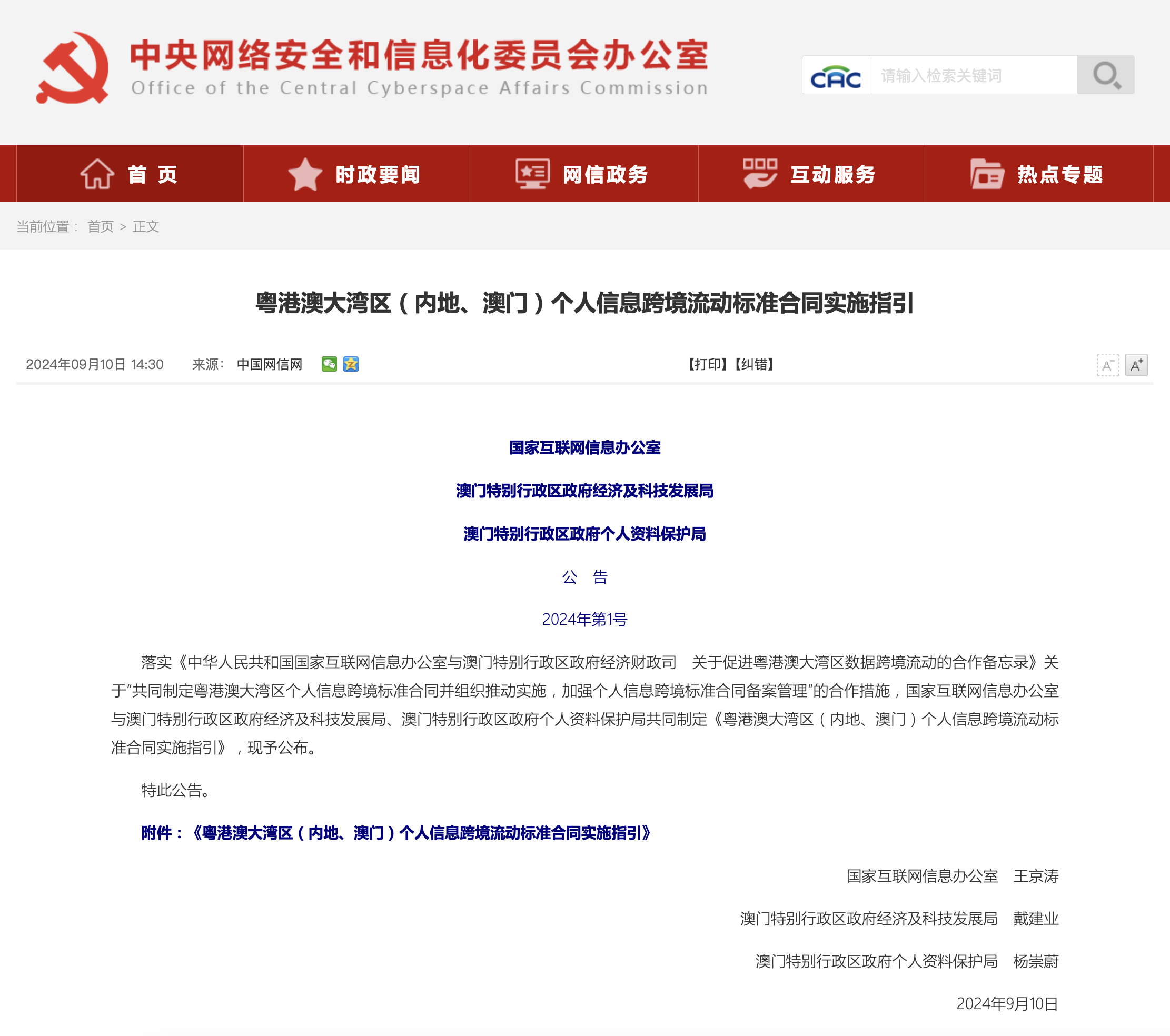Click the house icon in navigation bar

tap(97, 174)
